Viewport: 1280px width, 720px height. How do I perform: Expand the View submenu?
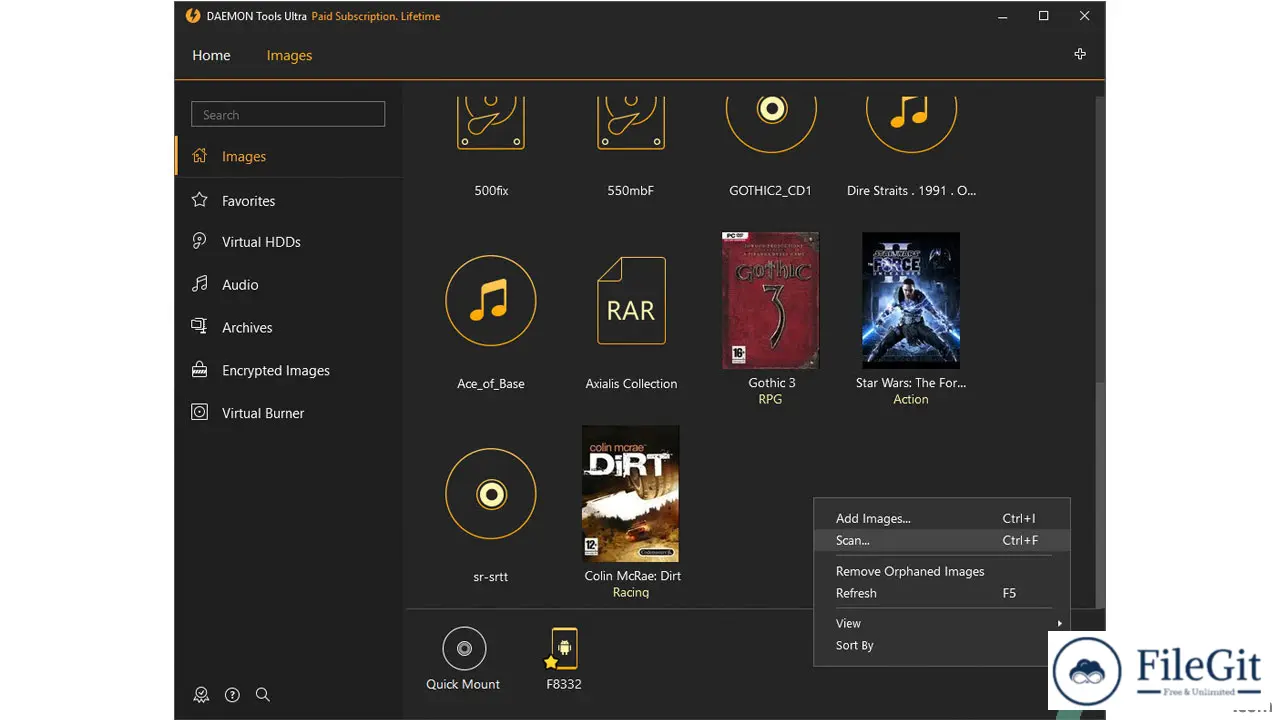pos(942,623)
